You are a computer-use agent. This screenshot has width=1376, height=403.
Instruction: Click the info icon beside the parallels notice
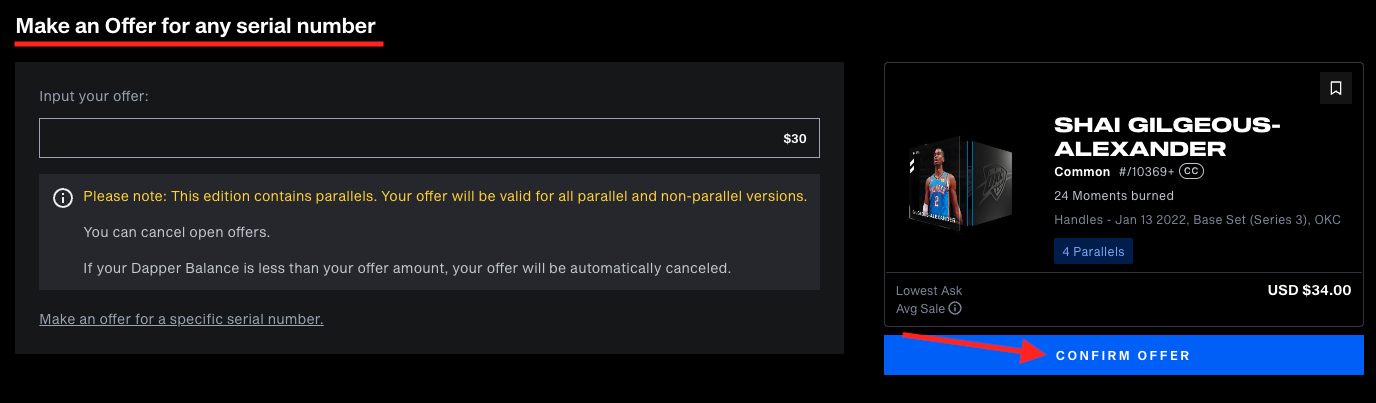click(x=62, y=197)
